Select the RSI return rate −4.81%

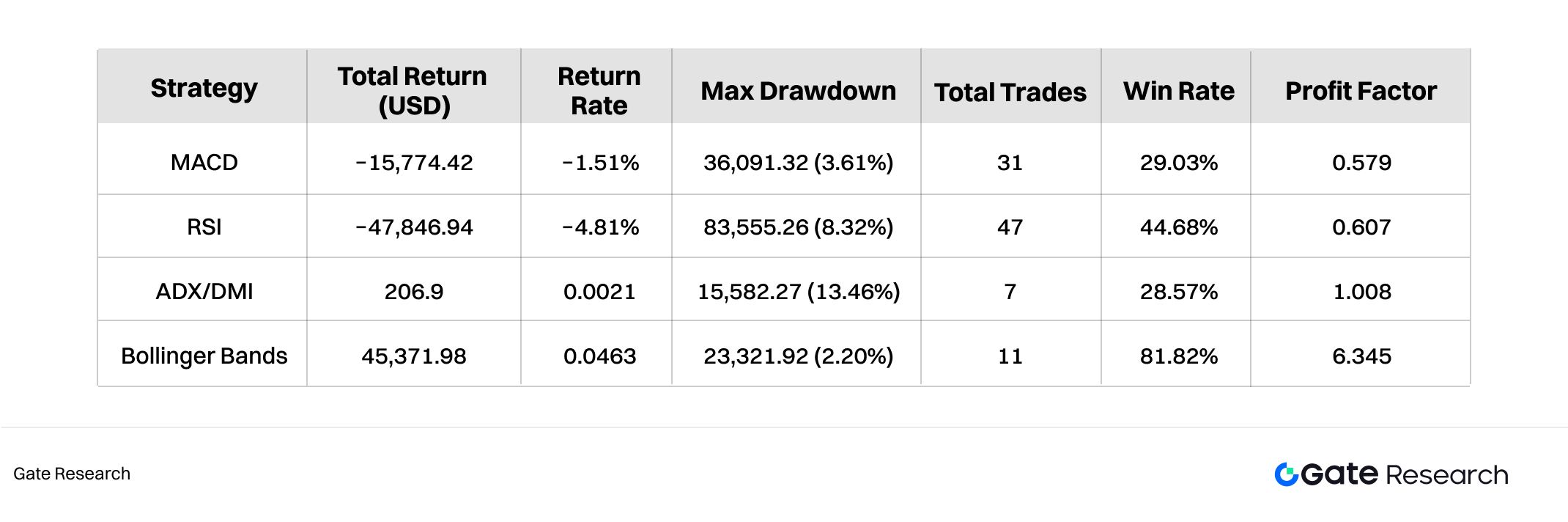tap(600, 227)
